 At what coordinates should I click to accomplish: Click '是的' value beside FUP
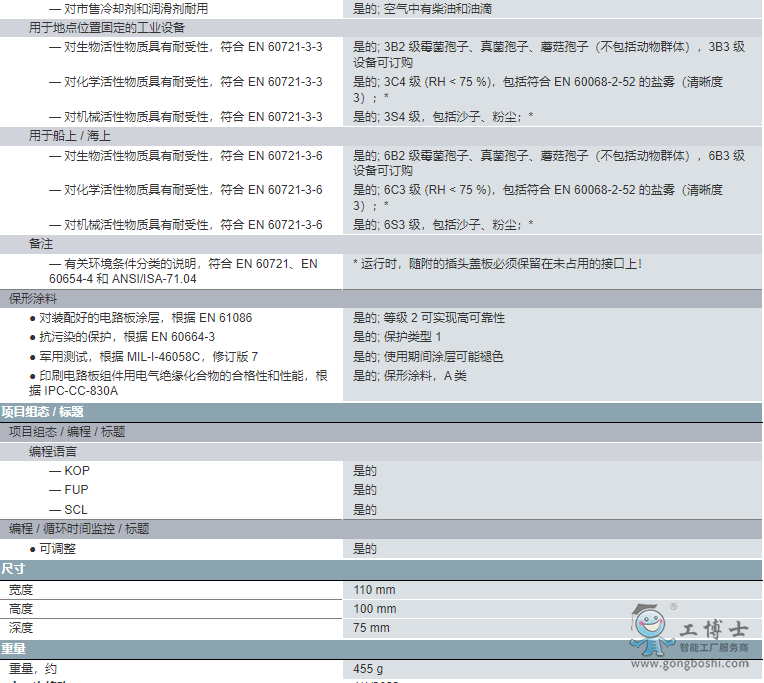(365, 490)
